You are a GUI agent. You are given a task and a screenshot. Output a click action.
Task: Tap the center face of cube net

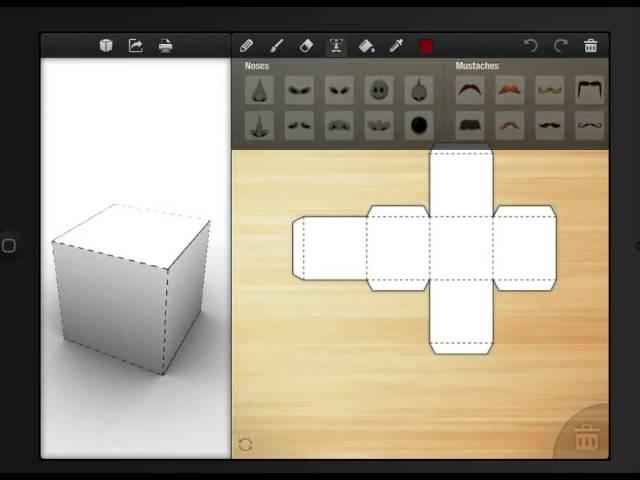[x=461, y=248]
